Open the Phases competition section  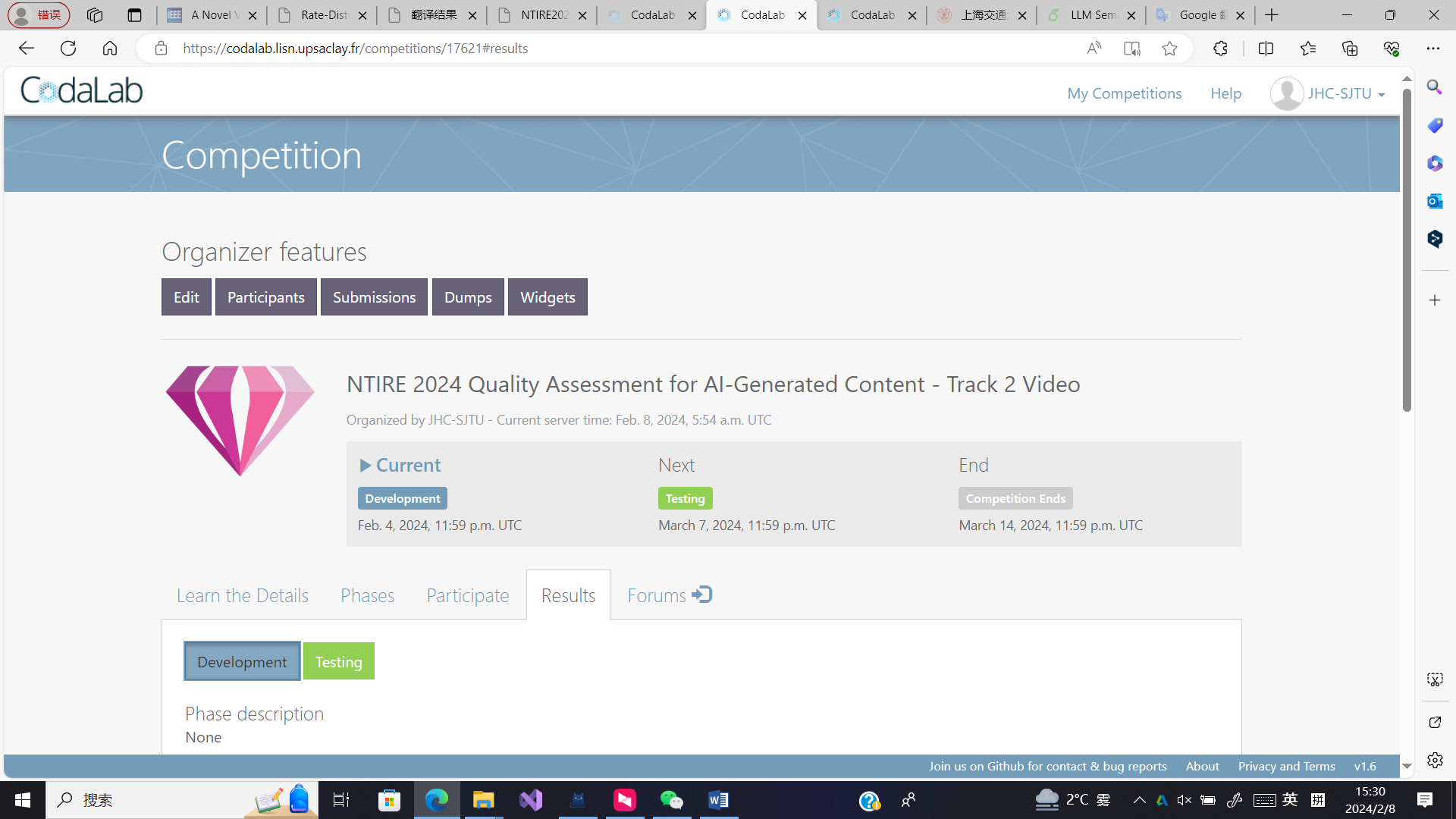367,594
